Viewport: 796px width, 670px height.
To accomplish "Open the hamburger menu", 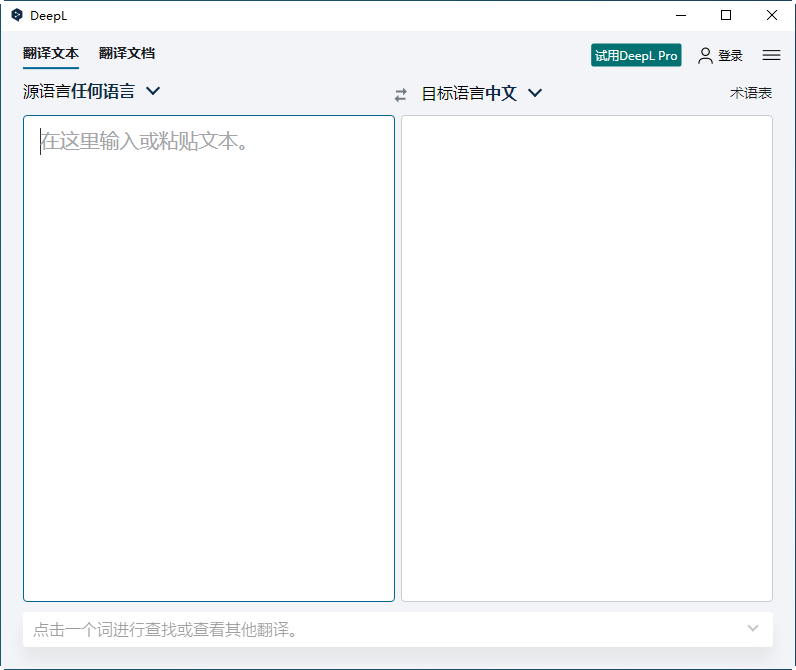I will click(x=771, y=56).
